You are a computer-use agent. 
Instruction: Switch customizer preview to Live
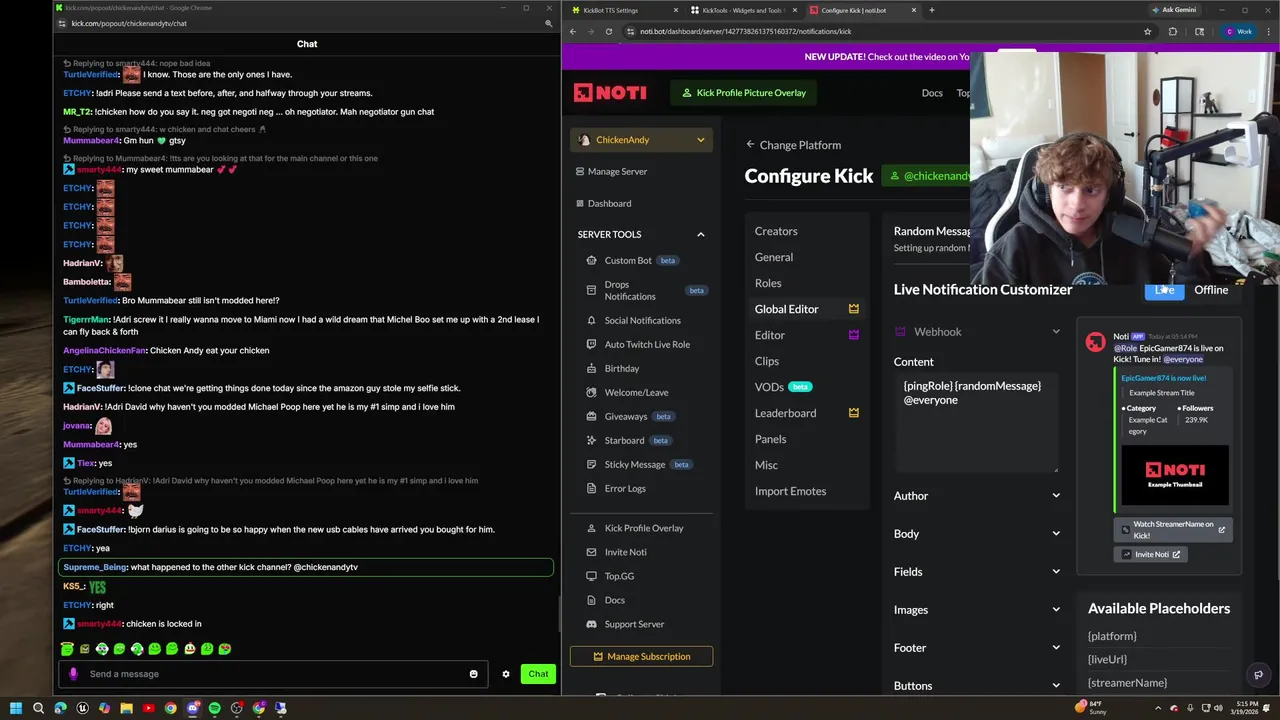pyautogui.click(x=1165, y=290)
